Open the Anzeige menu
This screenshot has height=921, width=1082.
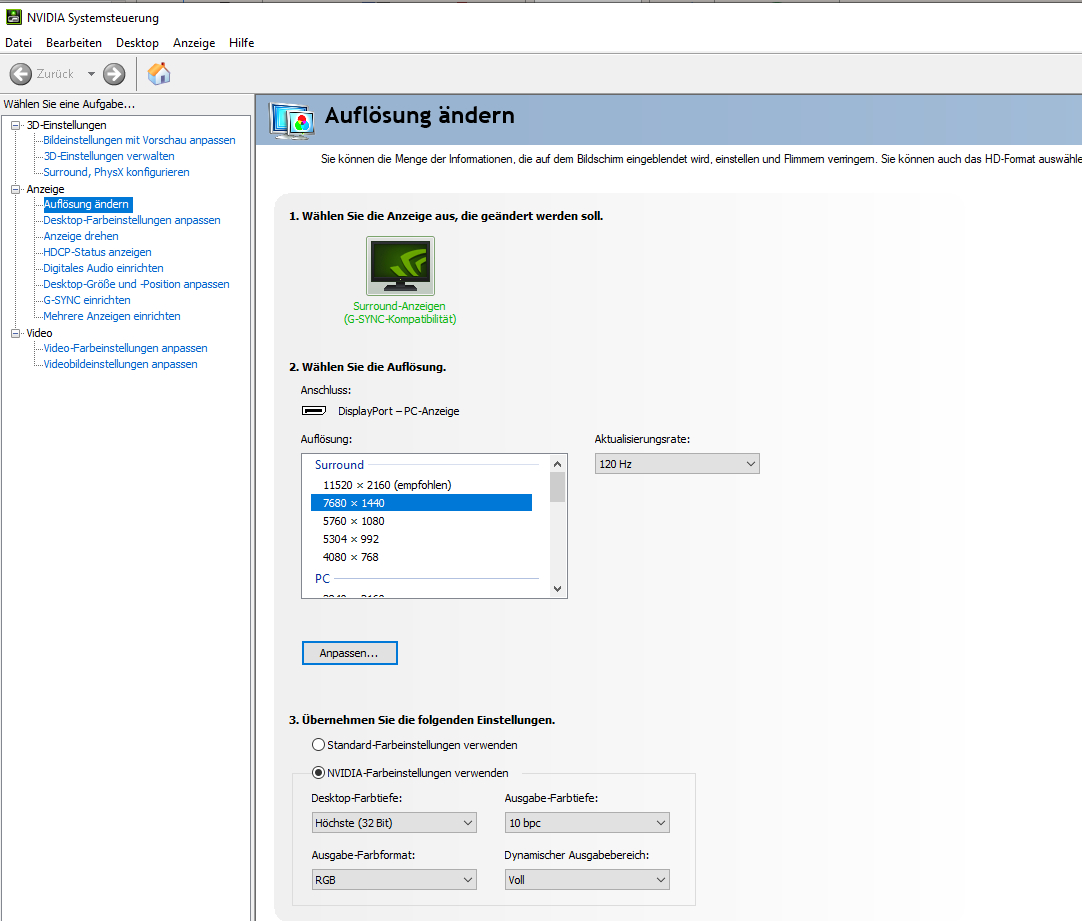click(194, 43)
